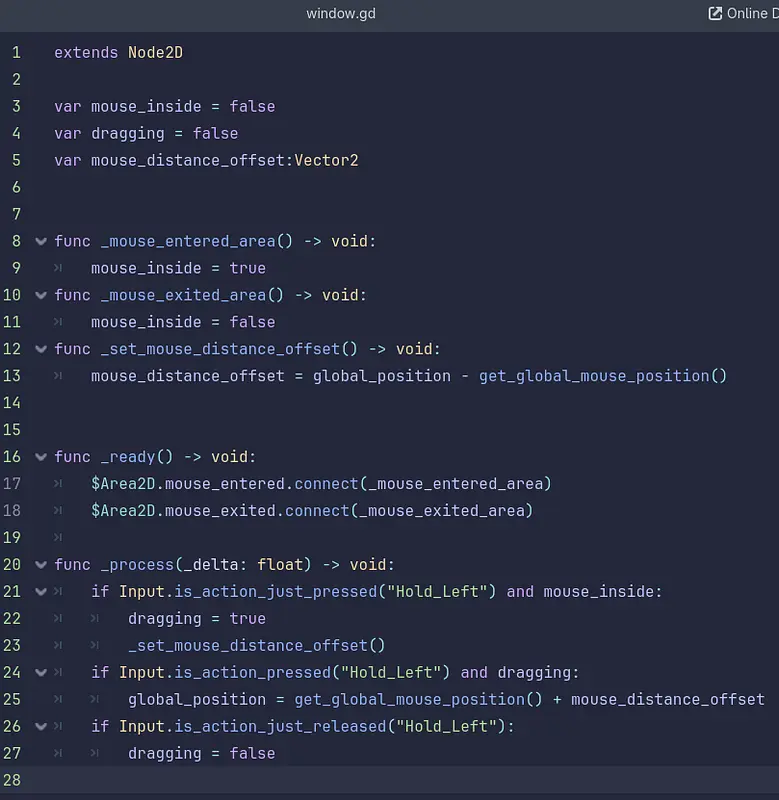
Task: Fold the is_action_just_released if block
Action: (x=41, y=727)
